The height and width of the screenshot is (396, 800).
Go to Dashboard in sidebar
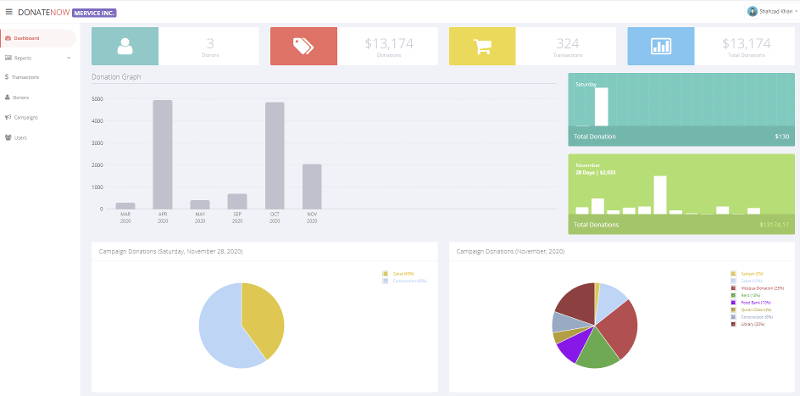(38, 38)
